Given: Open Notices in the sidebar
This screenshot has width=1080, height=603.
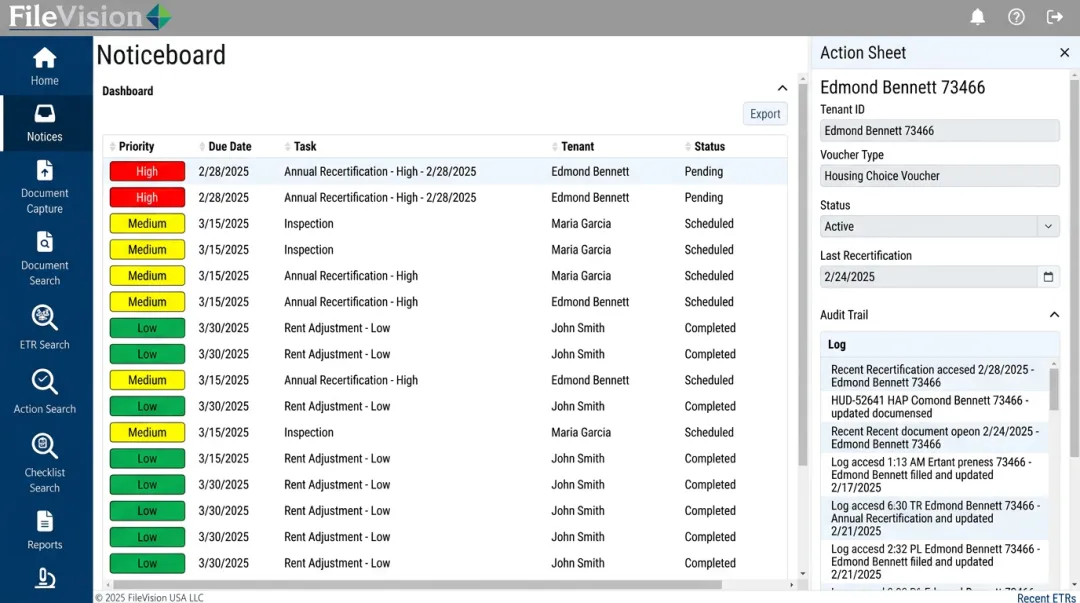Looking at the screenshot, I should tap(45, 123).
